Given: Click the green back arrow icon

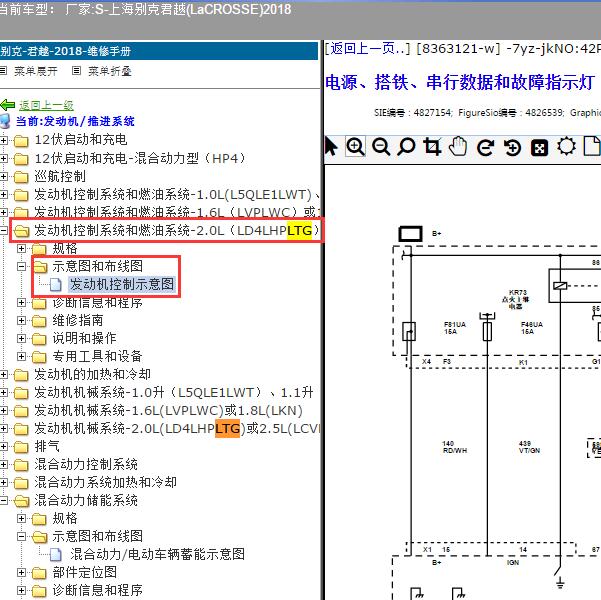Looking at the screenshot, I should [8, 105].
